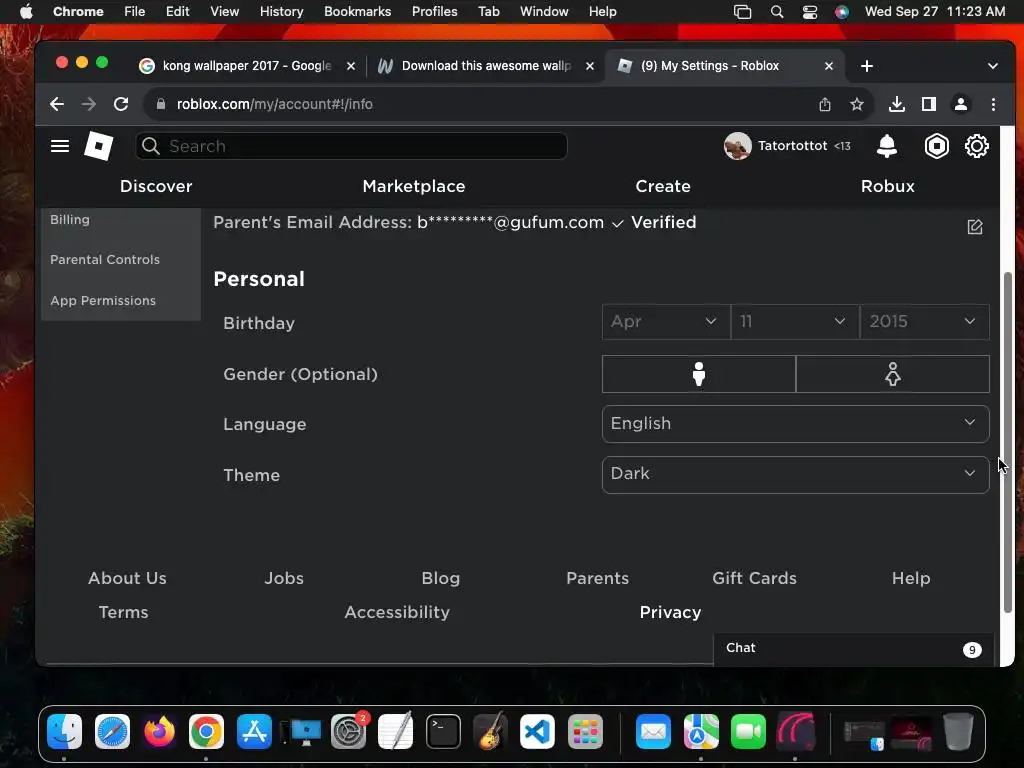This screenshot has width=1024, height=768.
Task: Open the History menu
Action: pyautogui.click(x=281, y=11)
